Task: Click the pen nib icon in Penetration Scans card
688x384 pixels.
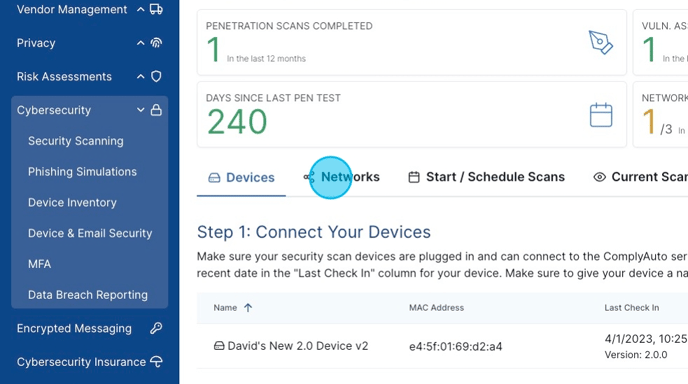Action: 601,43
